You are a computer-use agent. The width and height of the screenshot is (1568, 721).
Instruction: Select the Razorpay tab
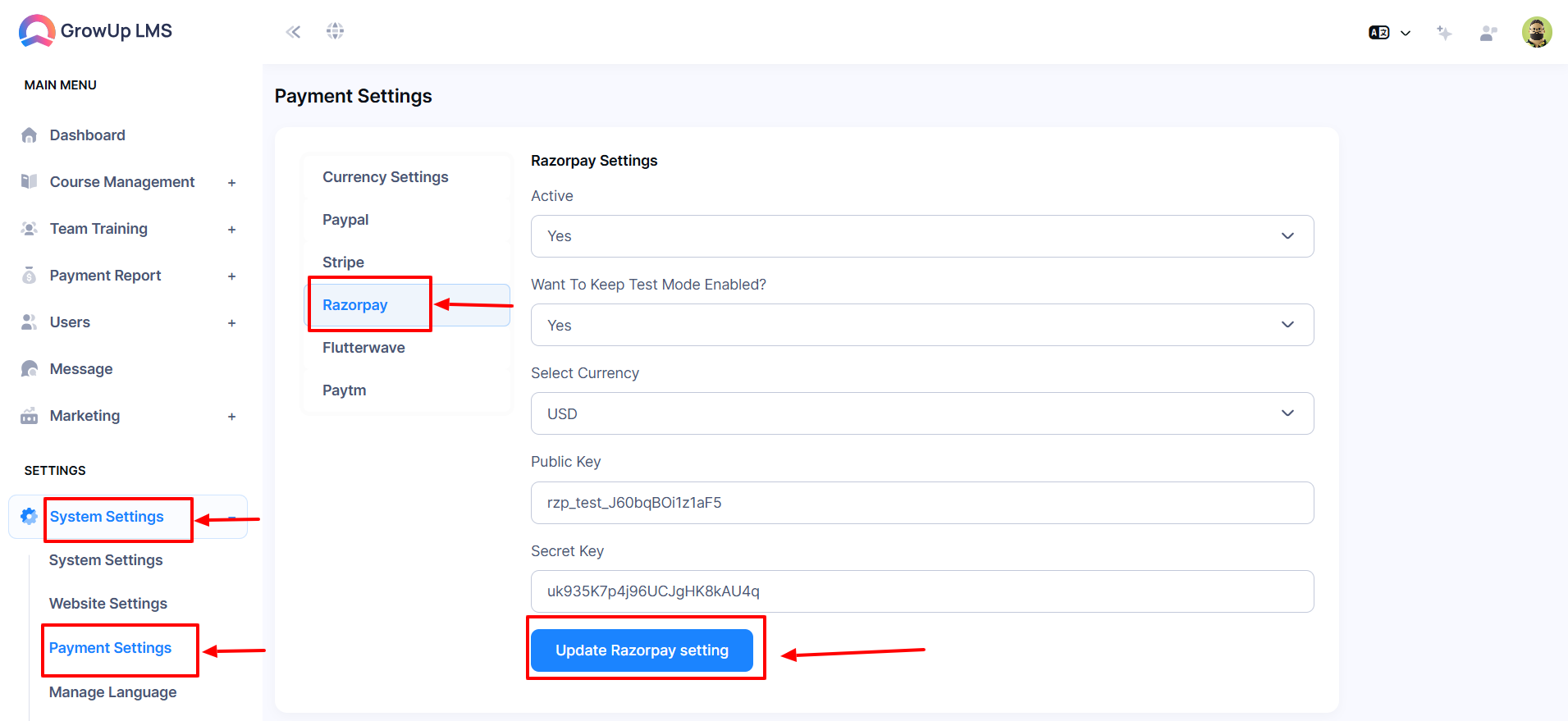point(406,305)
